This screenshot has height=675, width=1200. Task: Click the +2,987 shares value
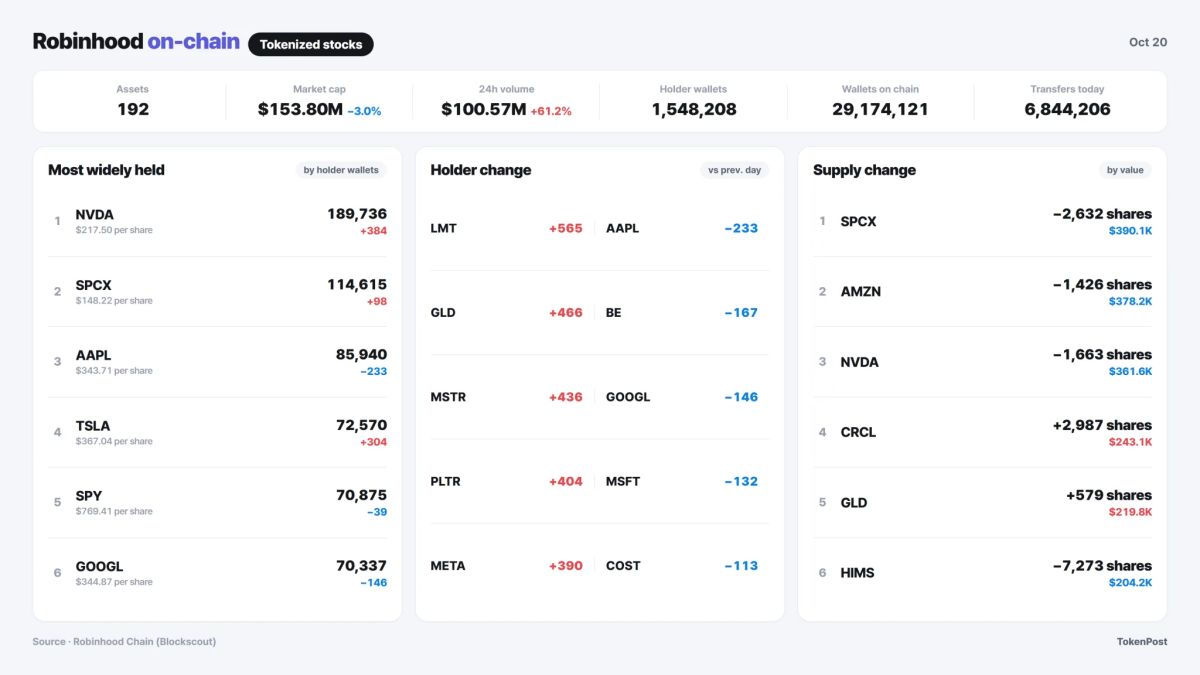point(1102,425)
